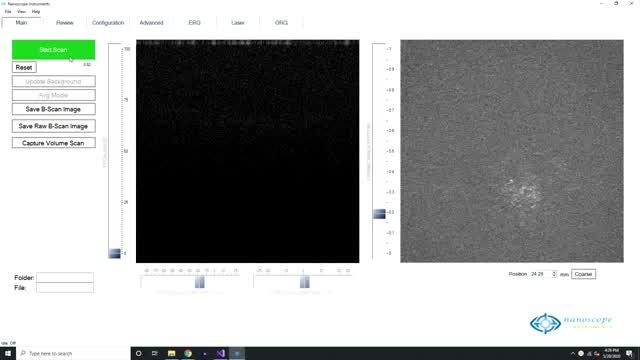
Task: Open the File menu
Action: click(x=8, y=11)
